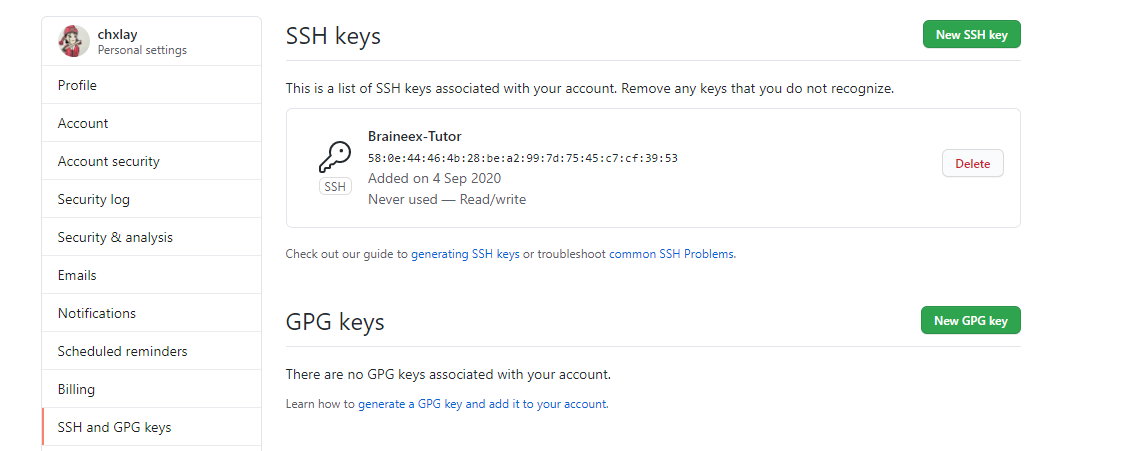Click the SSH key icon
1136x451 pixels.
(x=335, y=157)
